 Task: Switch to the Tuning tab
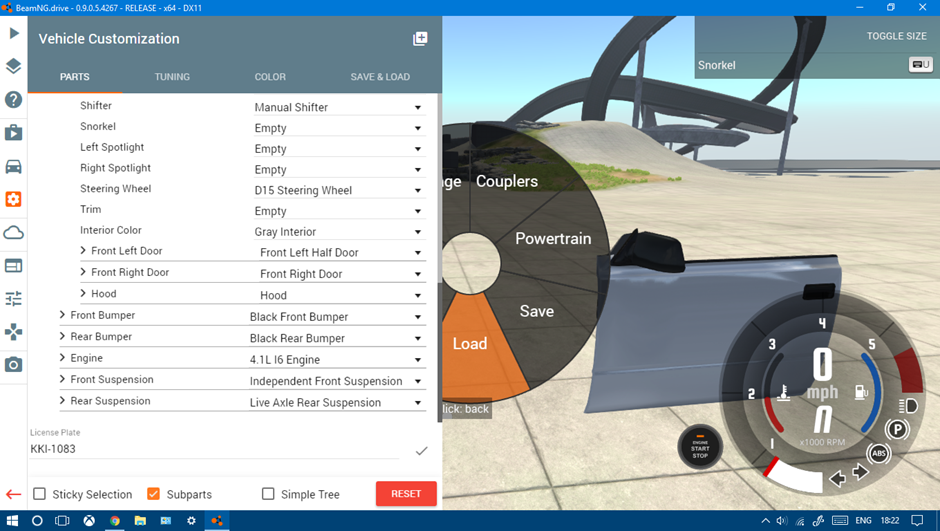point(172,77)
